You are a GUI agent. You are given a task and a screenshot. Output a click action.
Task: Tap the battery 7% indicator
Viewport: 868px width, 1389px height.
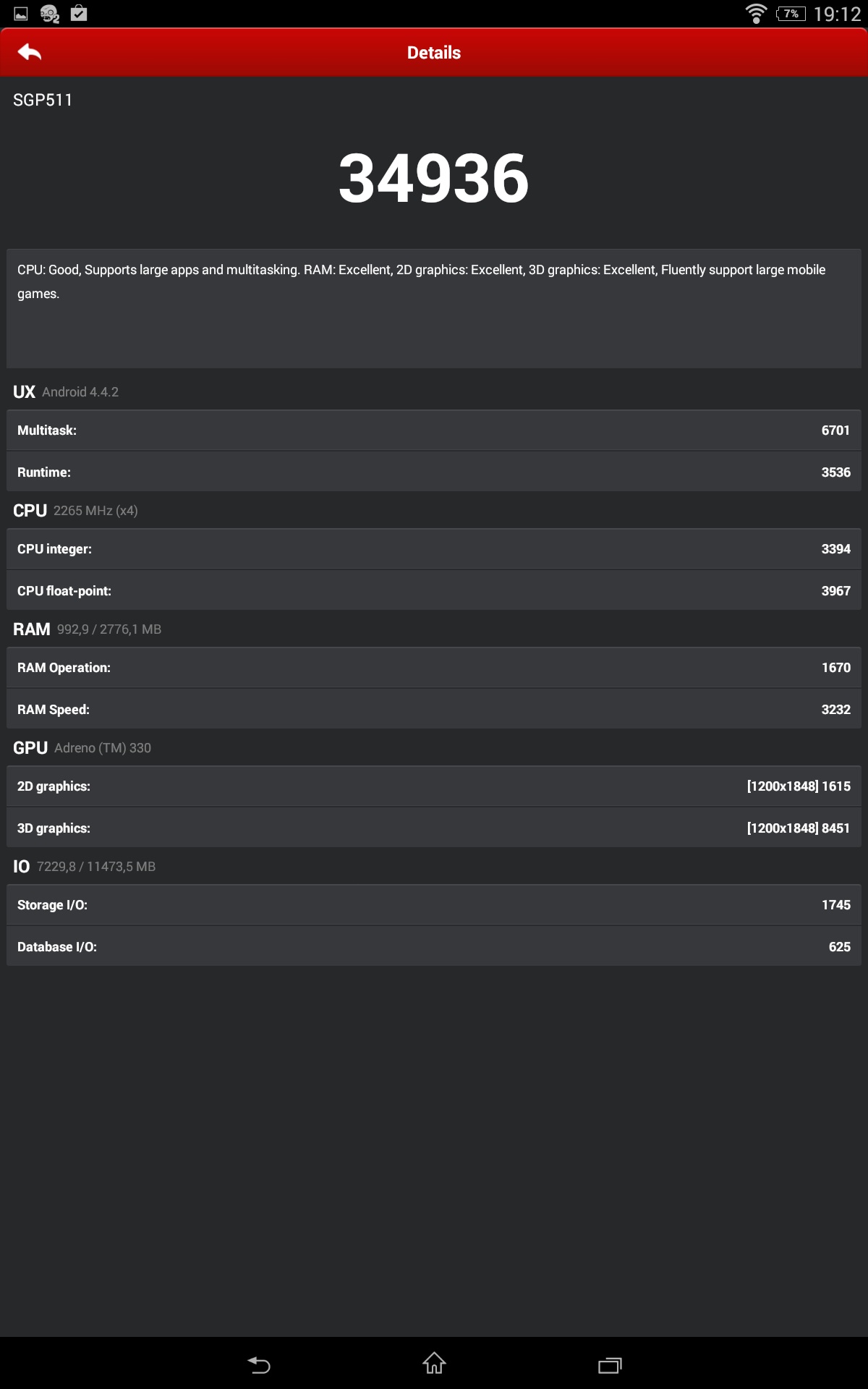click(x=791, y=14)
